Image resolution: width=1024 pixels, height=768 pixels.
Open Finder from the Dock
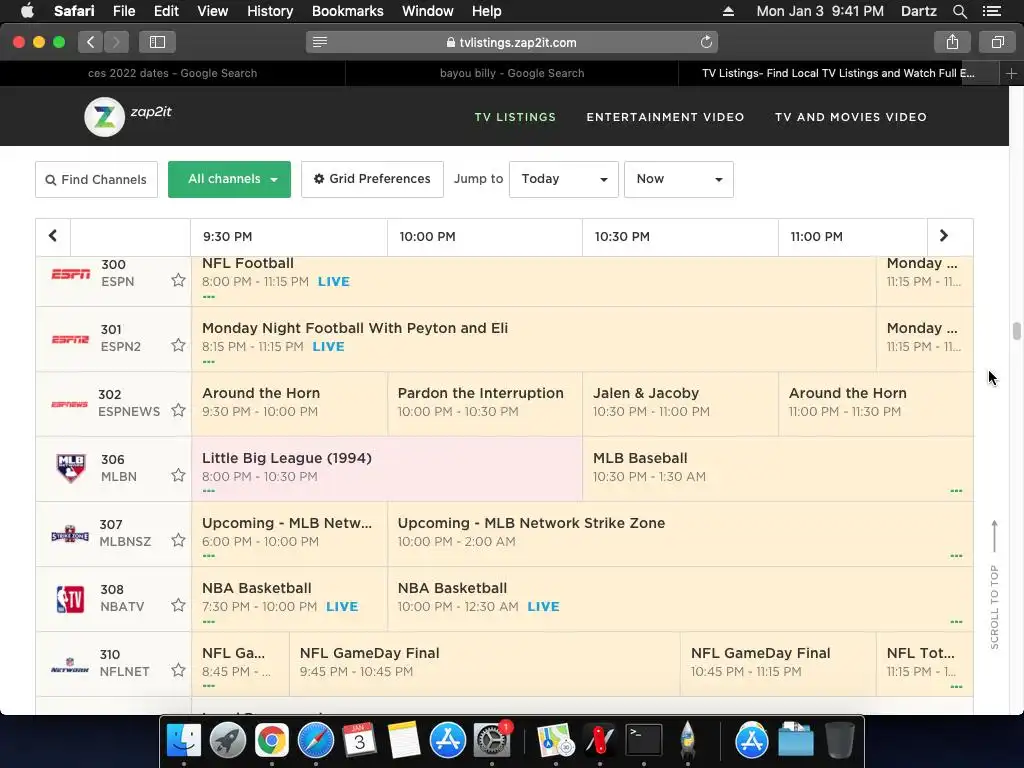click(x=184, y=740)
